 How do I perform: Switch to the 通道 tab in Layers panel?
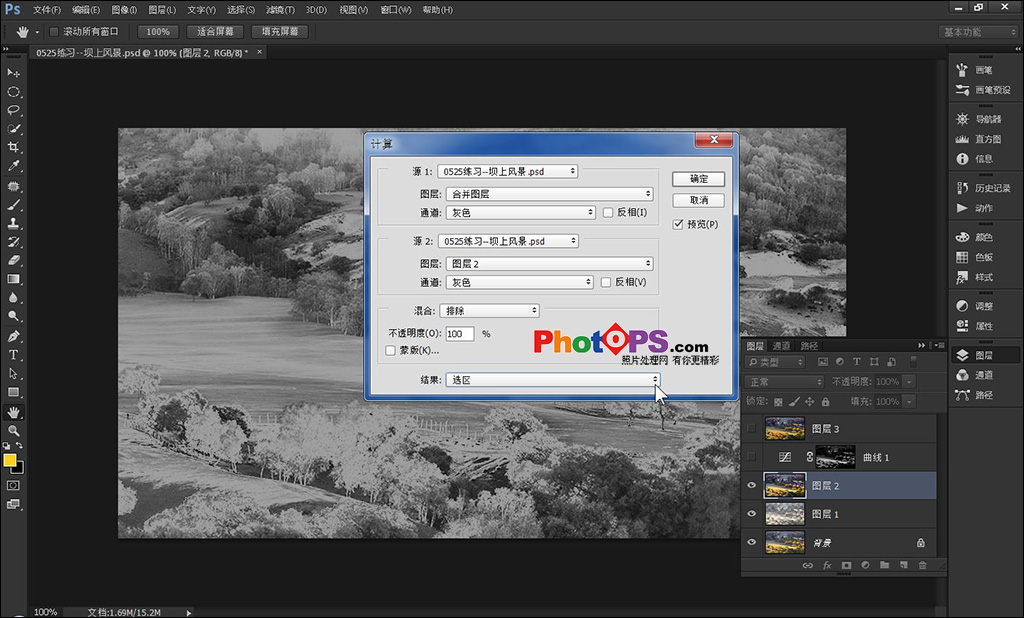point(782,346)
